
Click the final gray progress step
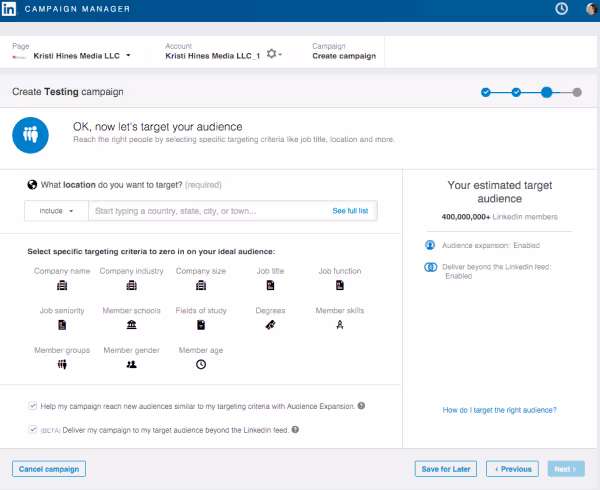[577, 92]
